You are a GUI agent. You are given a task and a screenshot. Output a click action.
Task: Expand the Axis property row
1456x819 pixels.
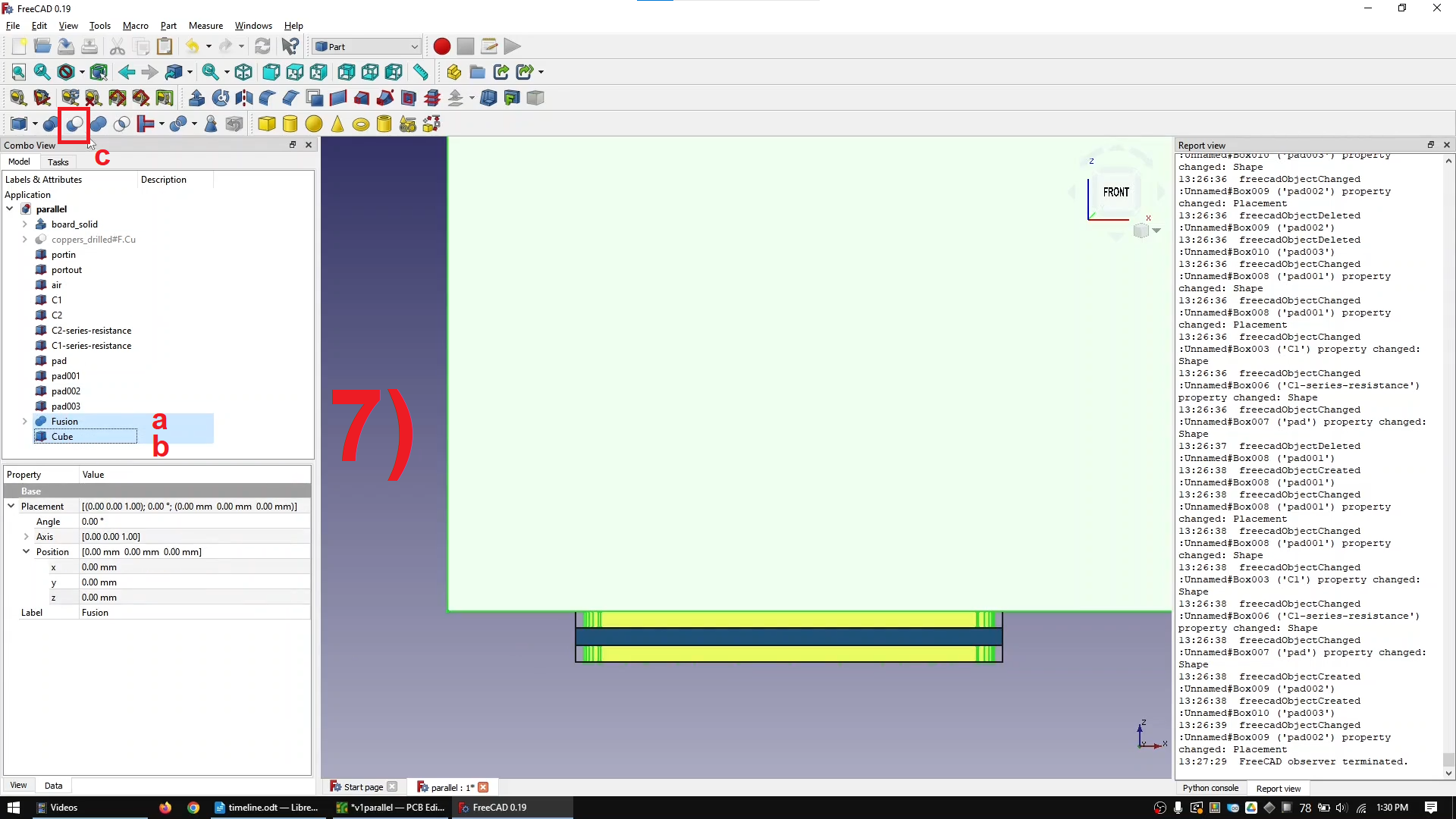[27, 536]
